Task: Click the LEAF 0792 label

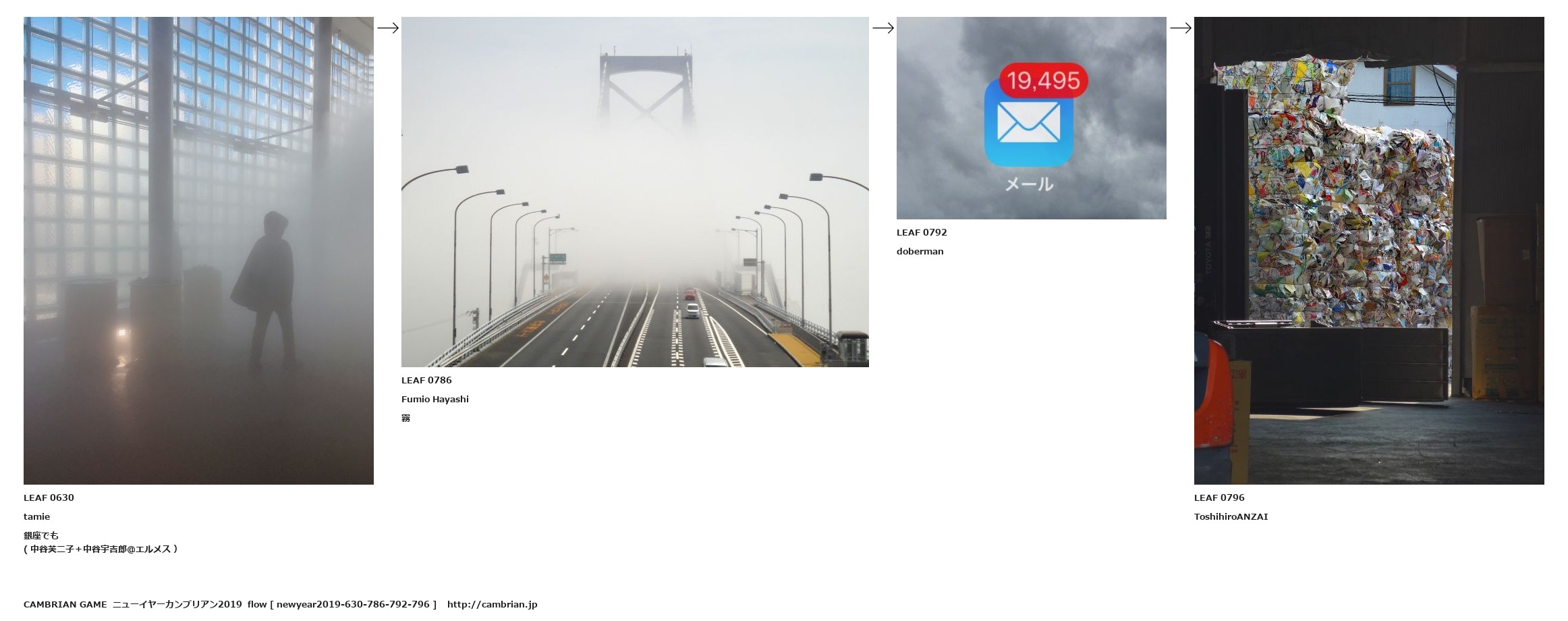Action: 922,232
